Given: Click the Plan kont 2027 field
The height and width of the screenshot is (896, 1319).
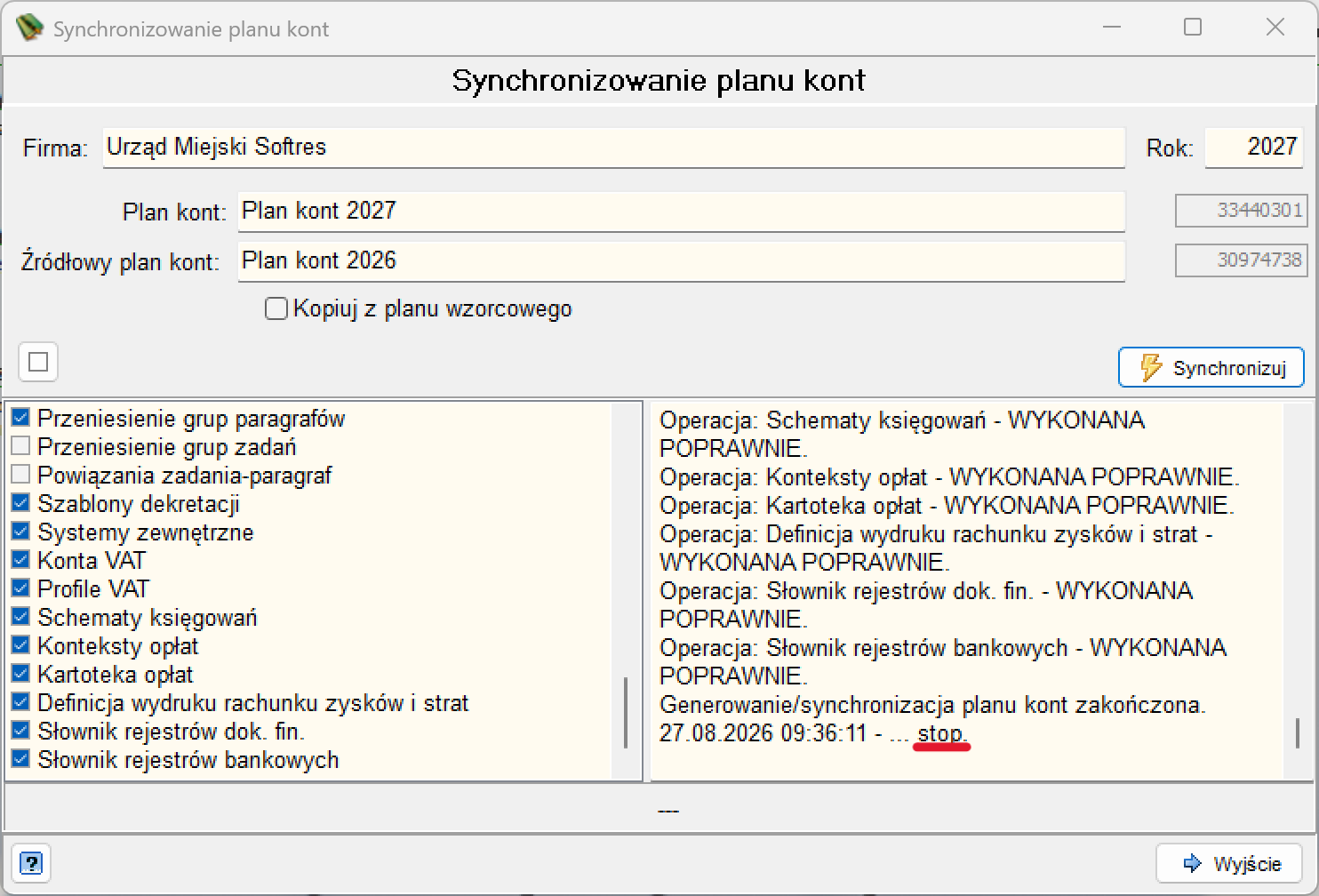Looking at the screenshot, I should (x=681, y=211).
